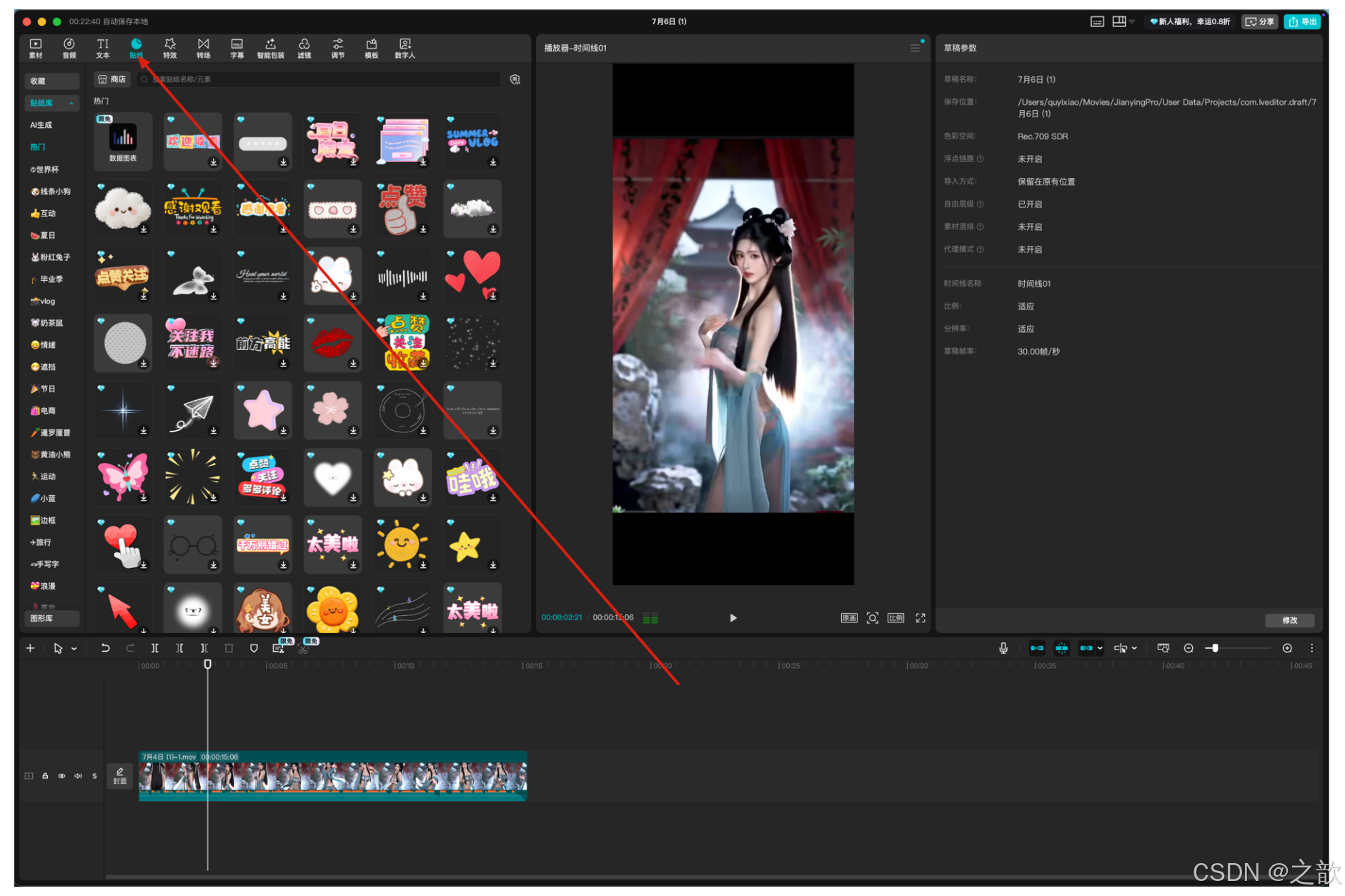Open the 素材 media tab
Image resolution: width=1345 pixels, height=896 pixels.
point(35,49)
